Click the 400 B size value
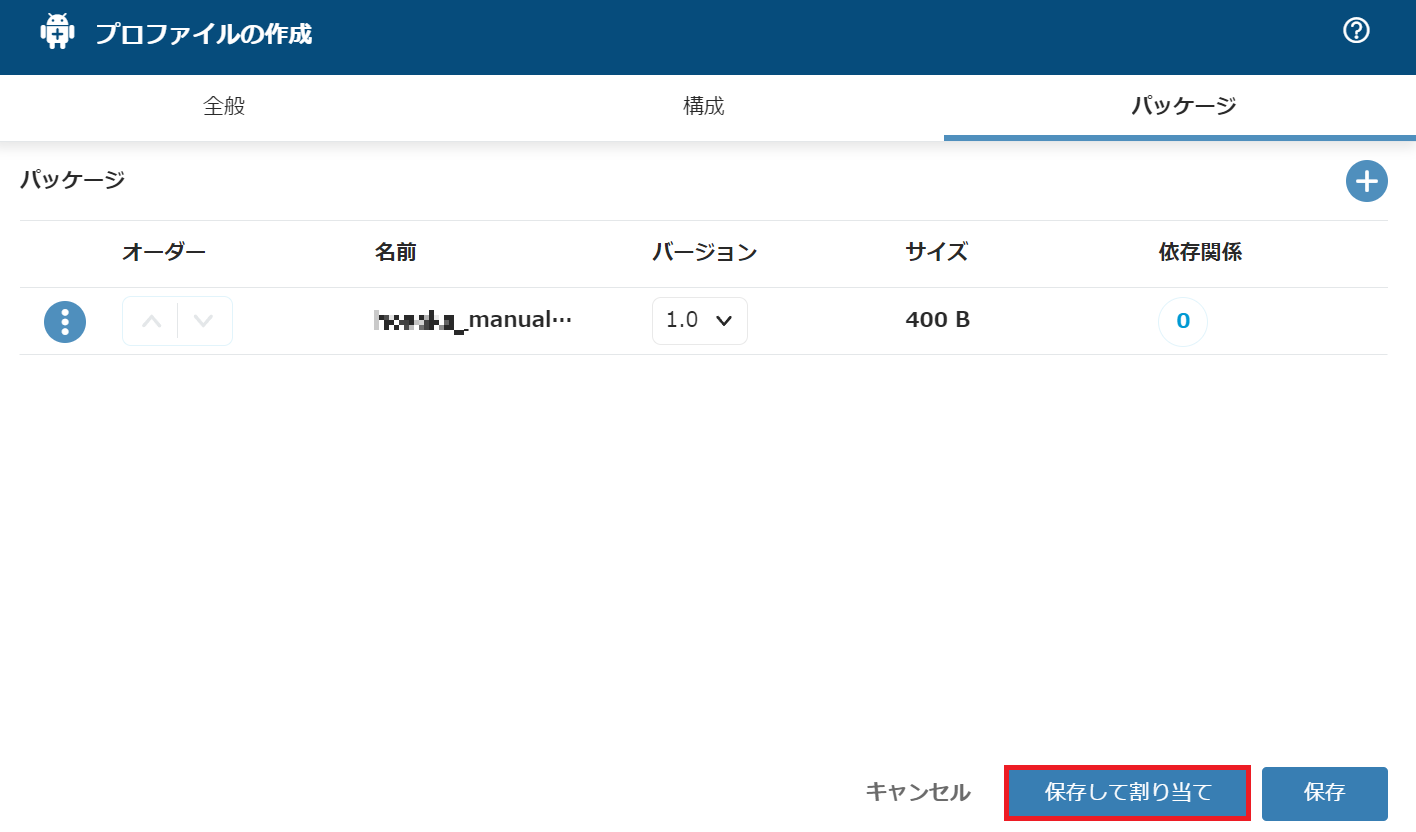This screenshot has height=832, width=1416. 938,320
